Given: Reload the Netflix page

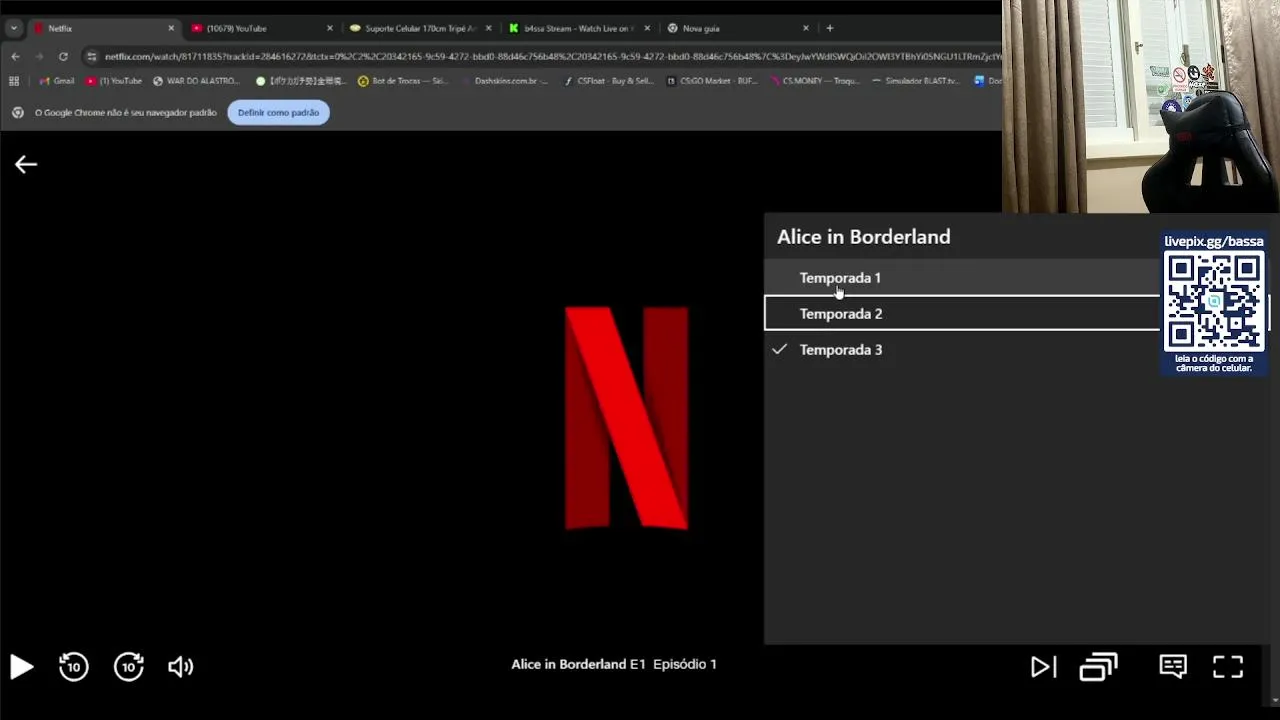Looking at the screenshot, I should click(63, 56).
